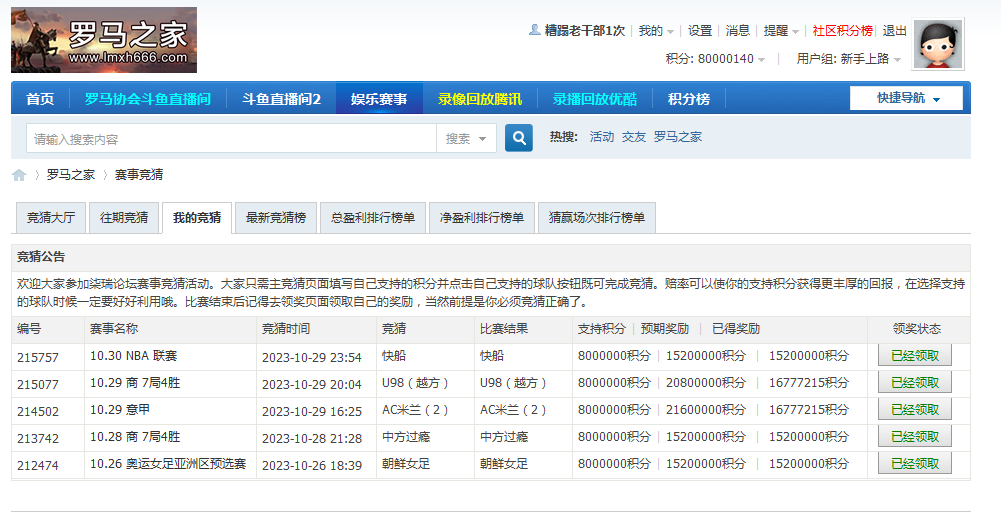Expand the 提醒 reminders dropdown
The width and height of the screenshot is (1001, 519).
pos(781,31)
